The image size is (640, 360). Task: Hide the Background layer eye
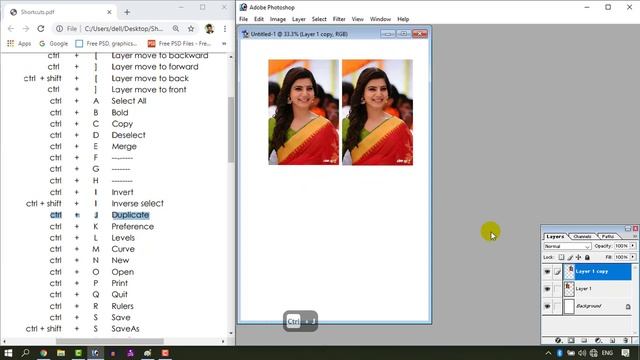pos(547,306)
